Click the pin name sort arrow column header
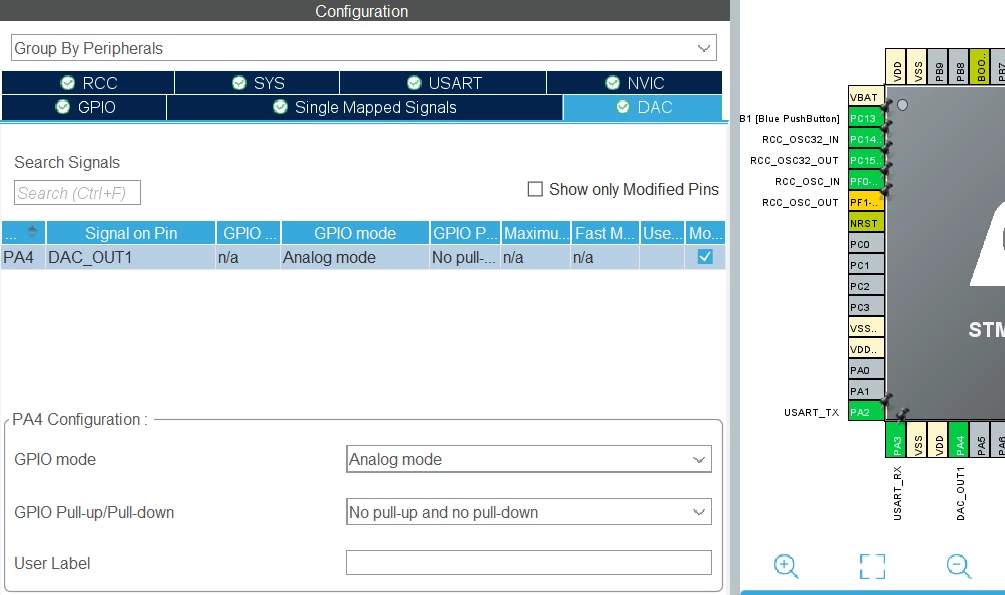1005x595 pixels. (x=24, y=233)
